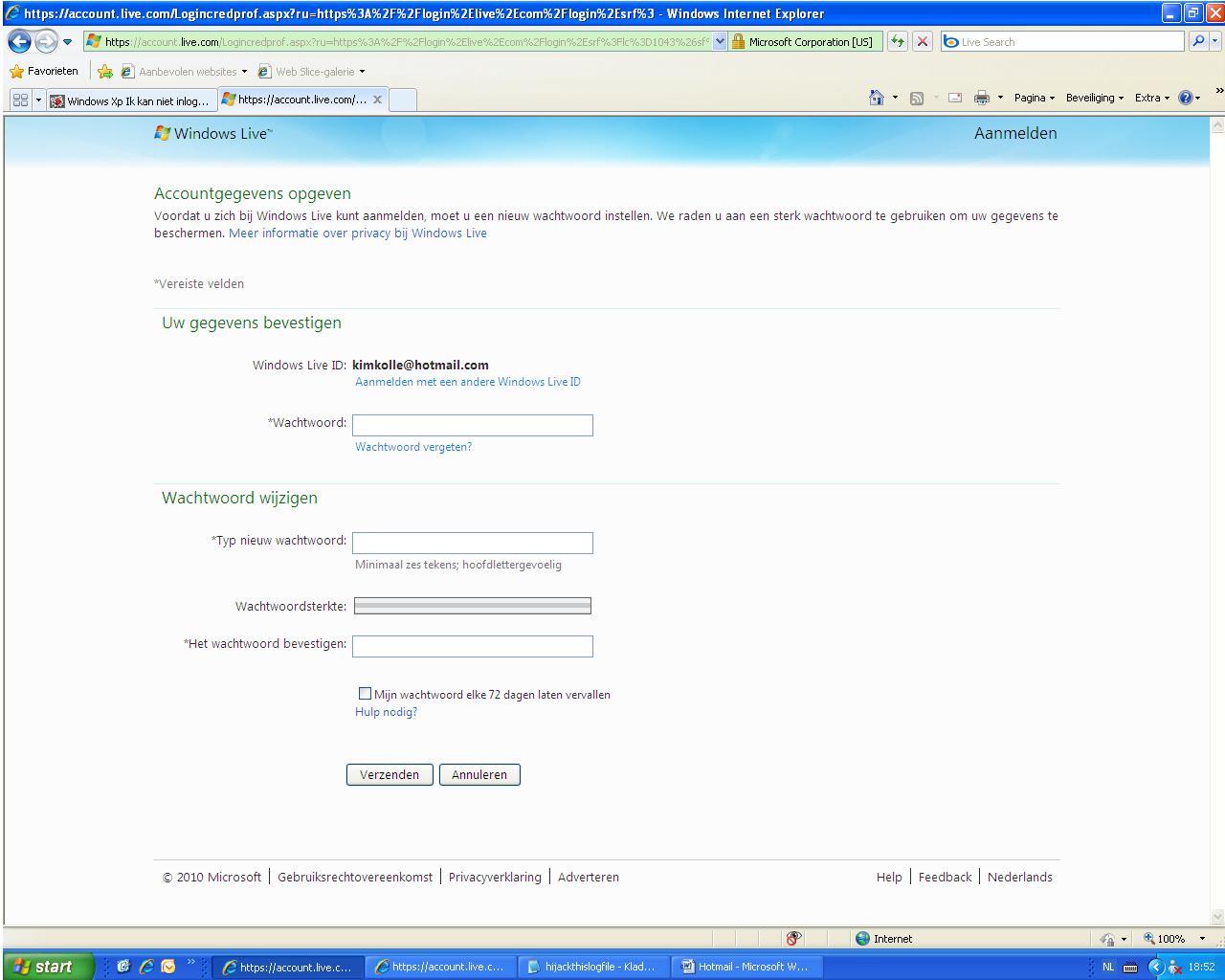Open the Home button dropdown arrow

click(x=896, y=98)
